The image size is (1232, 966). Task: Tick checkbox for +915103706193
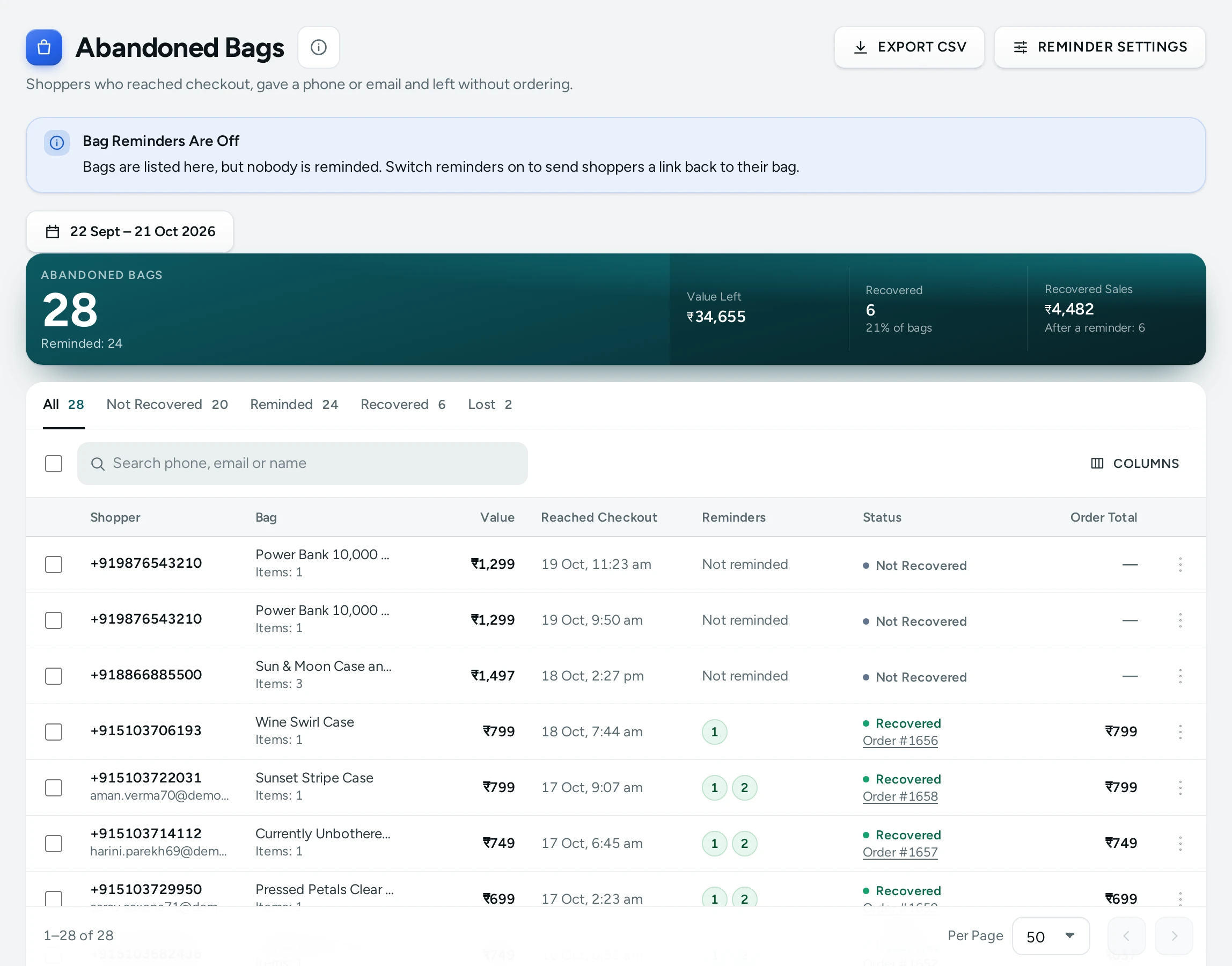coord(54,732)
